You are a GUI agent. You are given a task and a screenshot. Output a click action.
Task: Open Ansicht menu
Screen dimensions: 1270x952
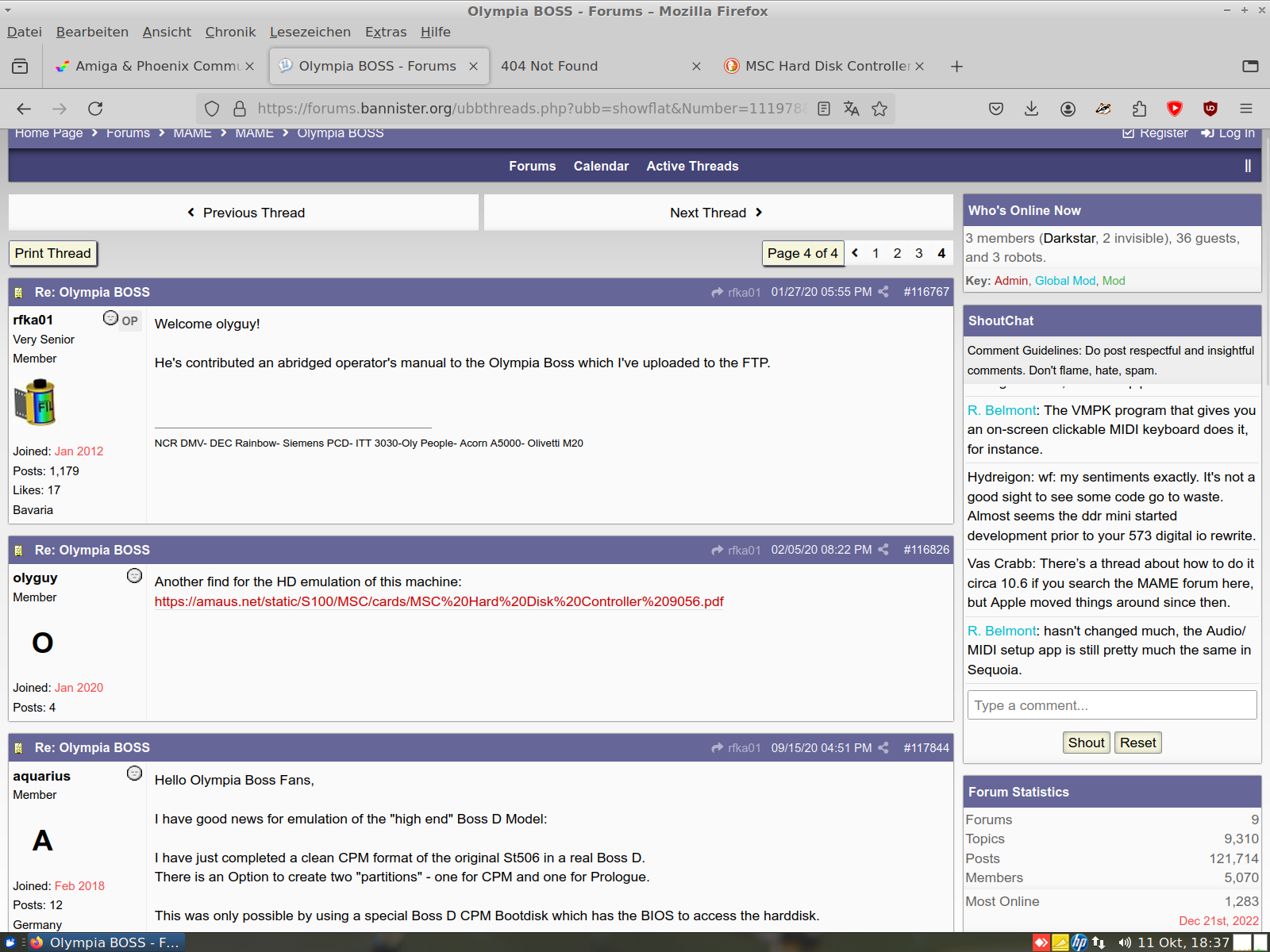click(167, 32)
